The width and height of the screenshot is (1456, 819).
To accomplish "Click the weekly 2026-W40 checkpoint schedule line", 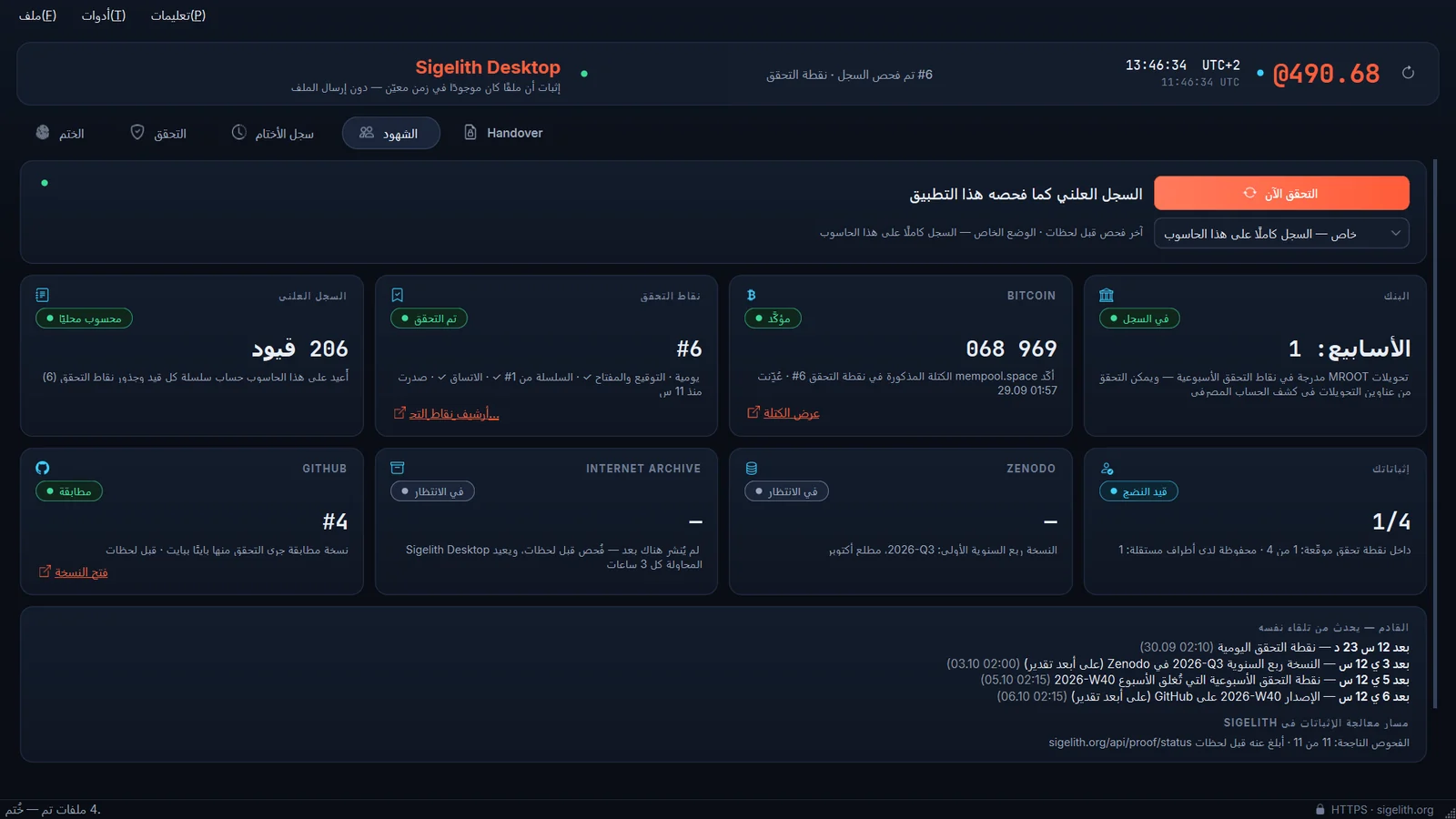I will click(x=1195, y=680).
